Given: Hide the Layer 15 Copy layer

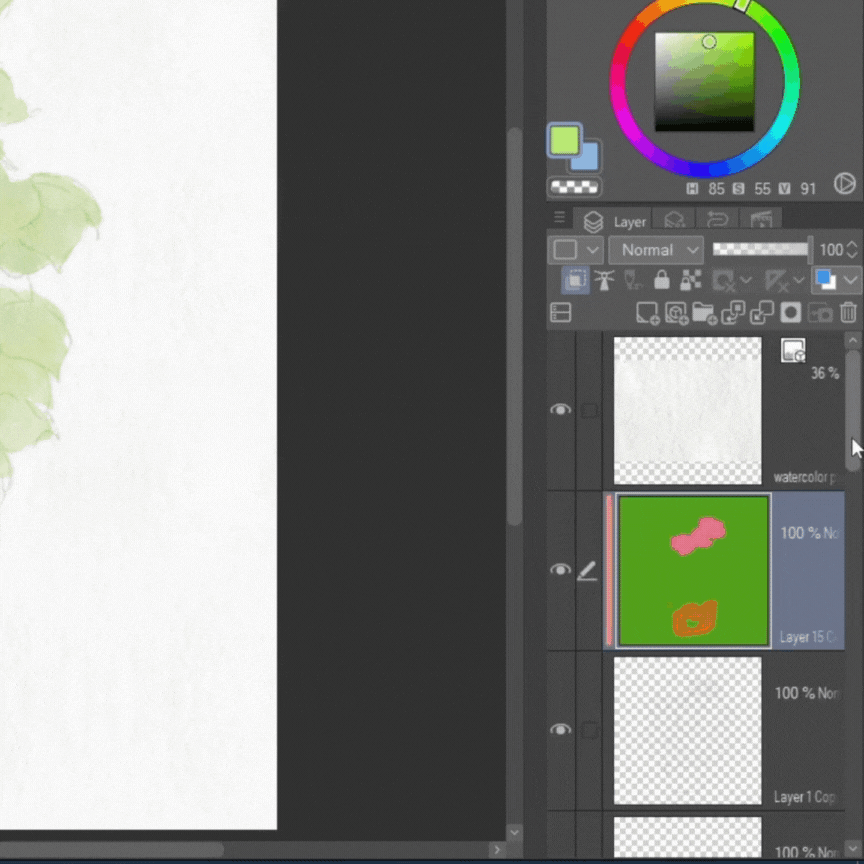Looking at the screenshot, I should click(560, 569).
